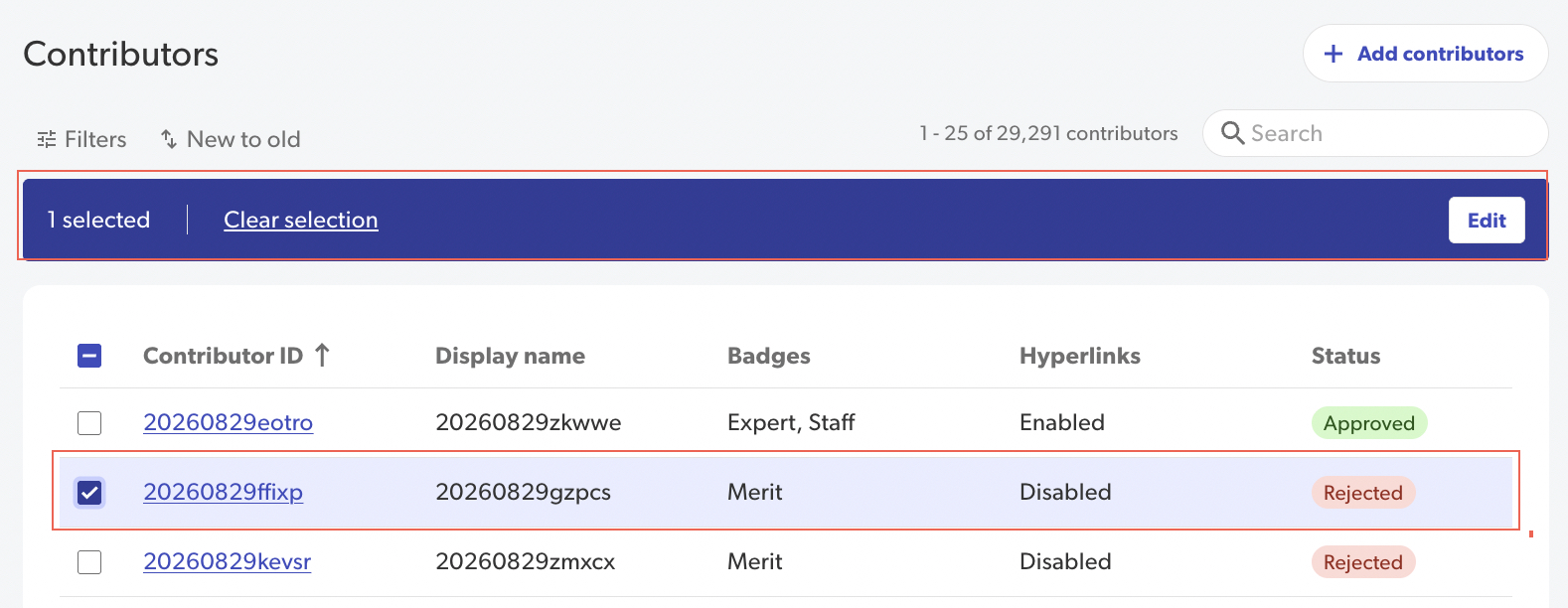Click the sort arrows icon beside New to old
The image size is (1568, 608).
coord(169,139)
